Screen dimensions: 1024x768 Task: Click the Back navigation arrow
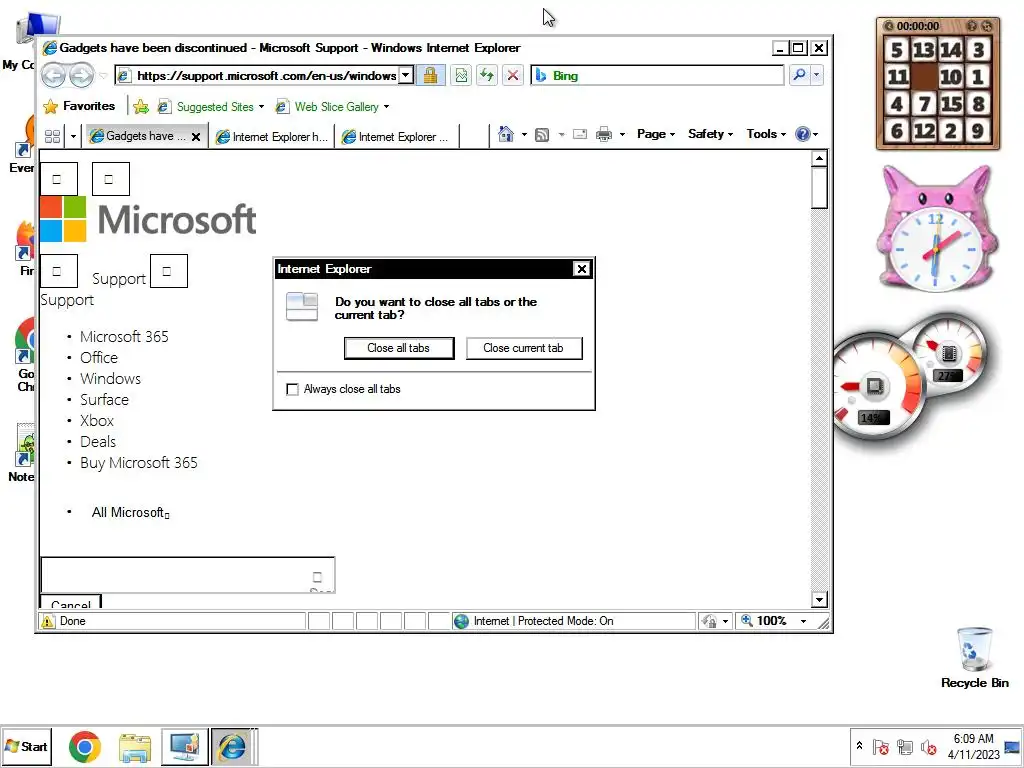coord(54,76)
